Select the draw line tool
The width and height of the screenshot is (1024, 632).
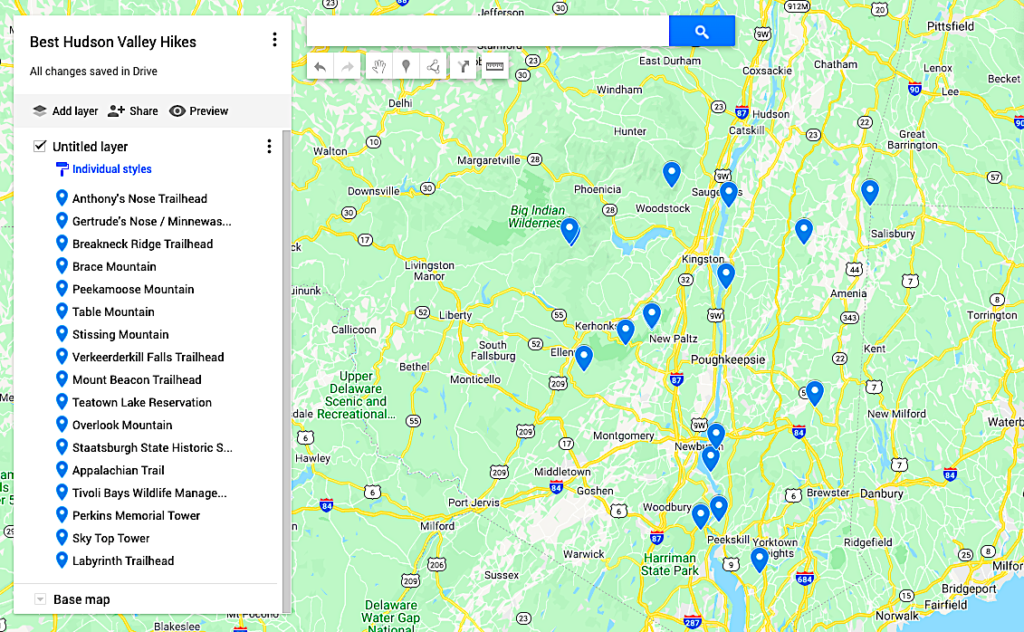(x=432, y=66)
